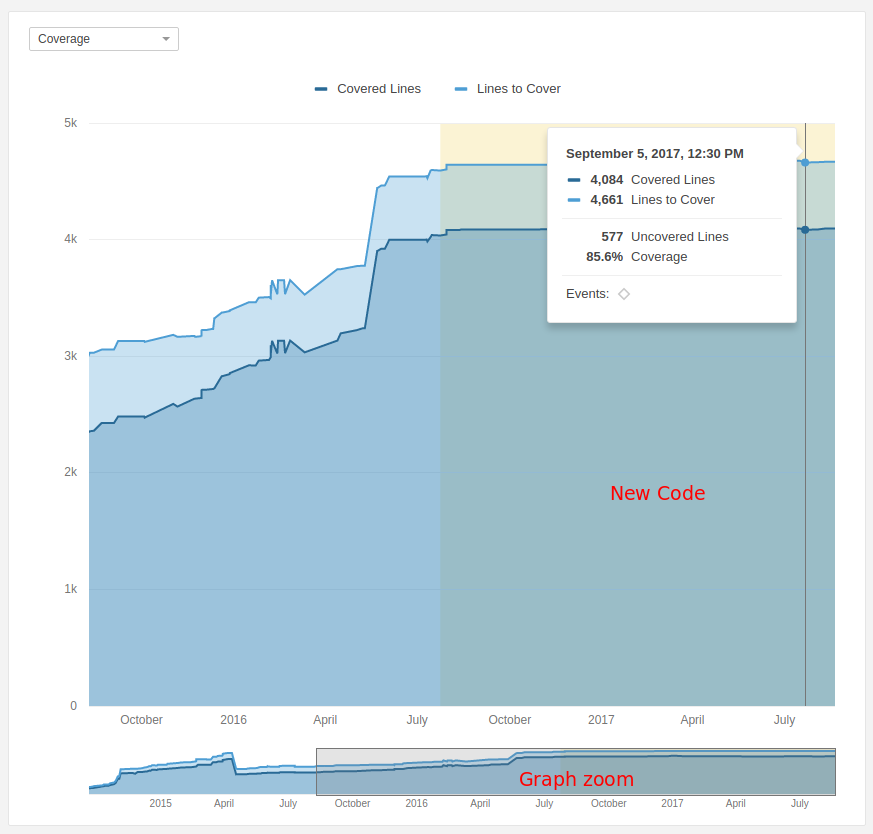Click the Events diamond icon in tooltip

tap(624, 294)
